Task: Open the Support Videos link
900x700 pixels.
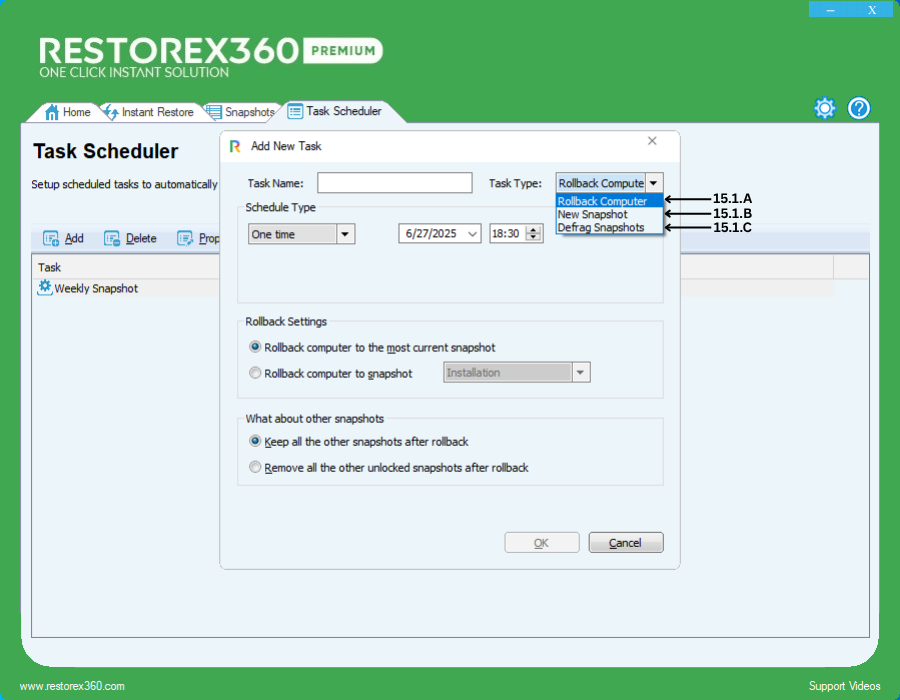Action: point(844,686)
